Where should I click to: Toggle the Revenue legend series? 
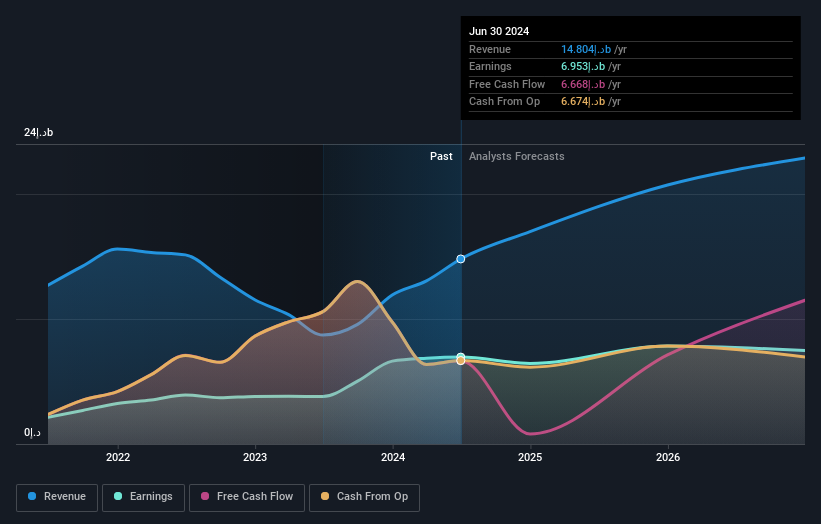57,497
